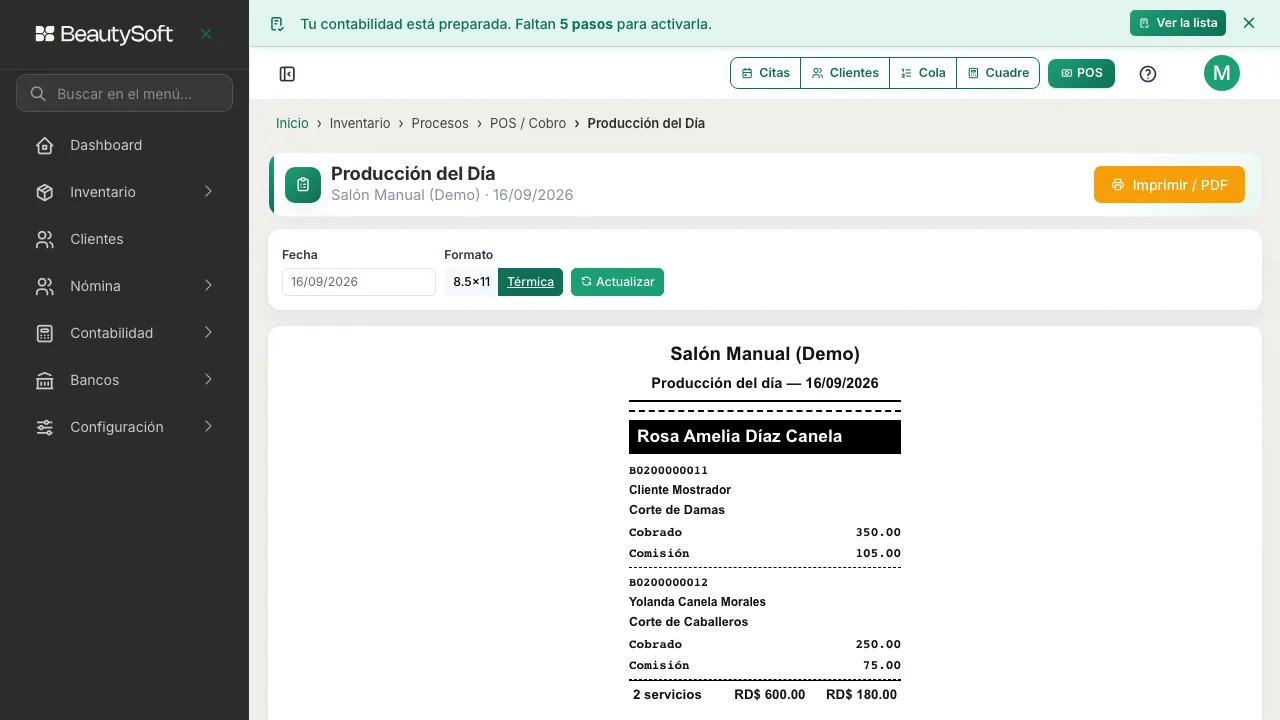Expand the Configuración submenu chevron
Screen dimensions: 1280x720
pos(208,427)
